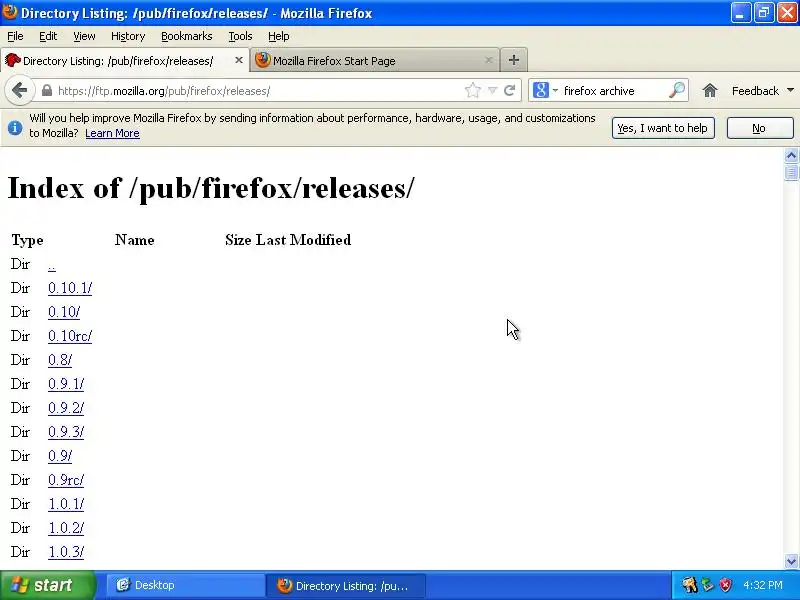Open the 0.9.1/ directory link
800x600 pixels.
pyautogui.click(x=66, y=384)
